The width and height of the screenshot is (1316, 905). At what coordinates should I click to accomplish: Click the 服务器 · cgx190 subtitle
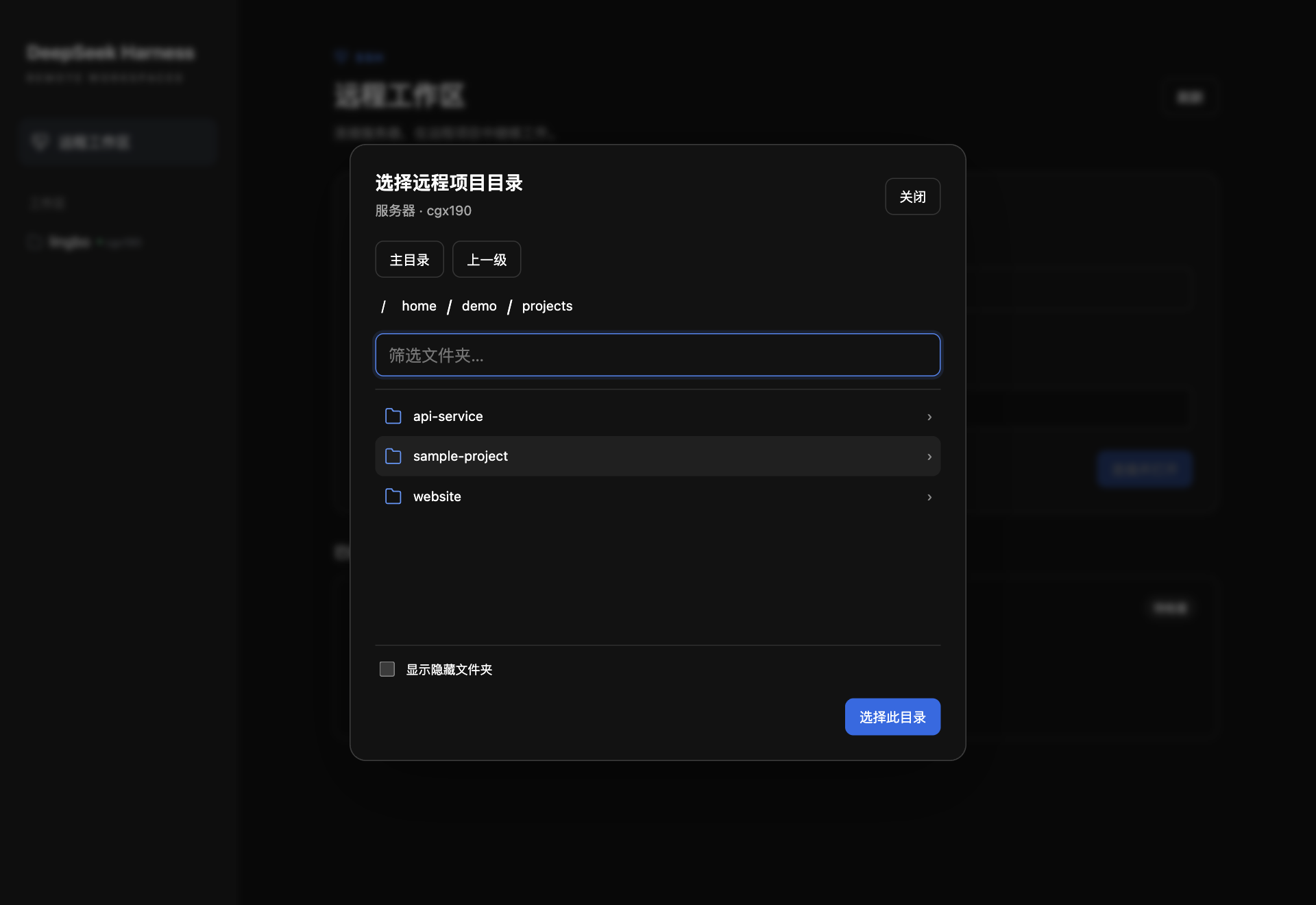424,210
